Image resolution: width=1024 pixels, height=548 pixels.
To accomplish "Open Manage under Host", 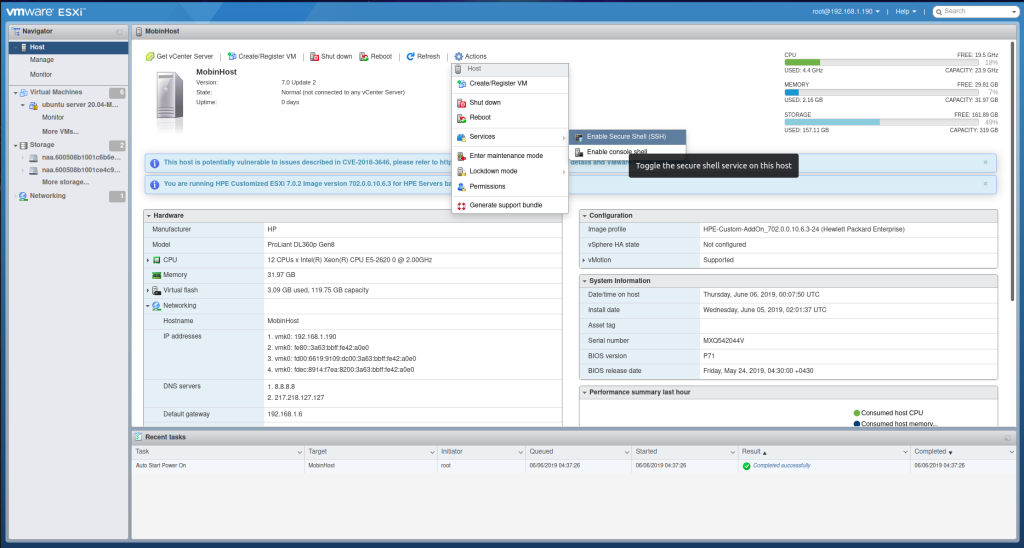I will tap(42, 60).
